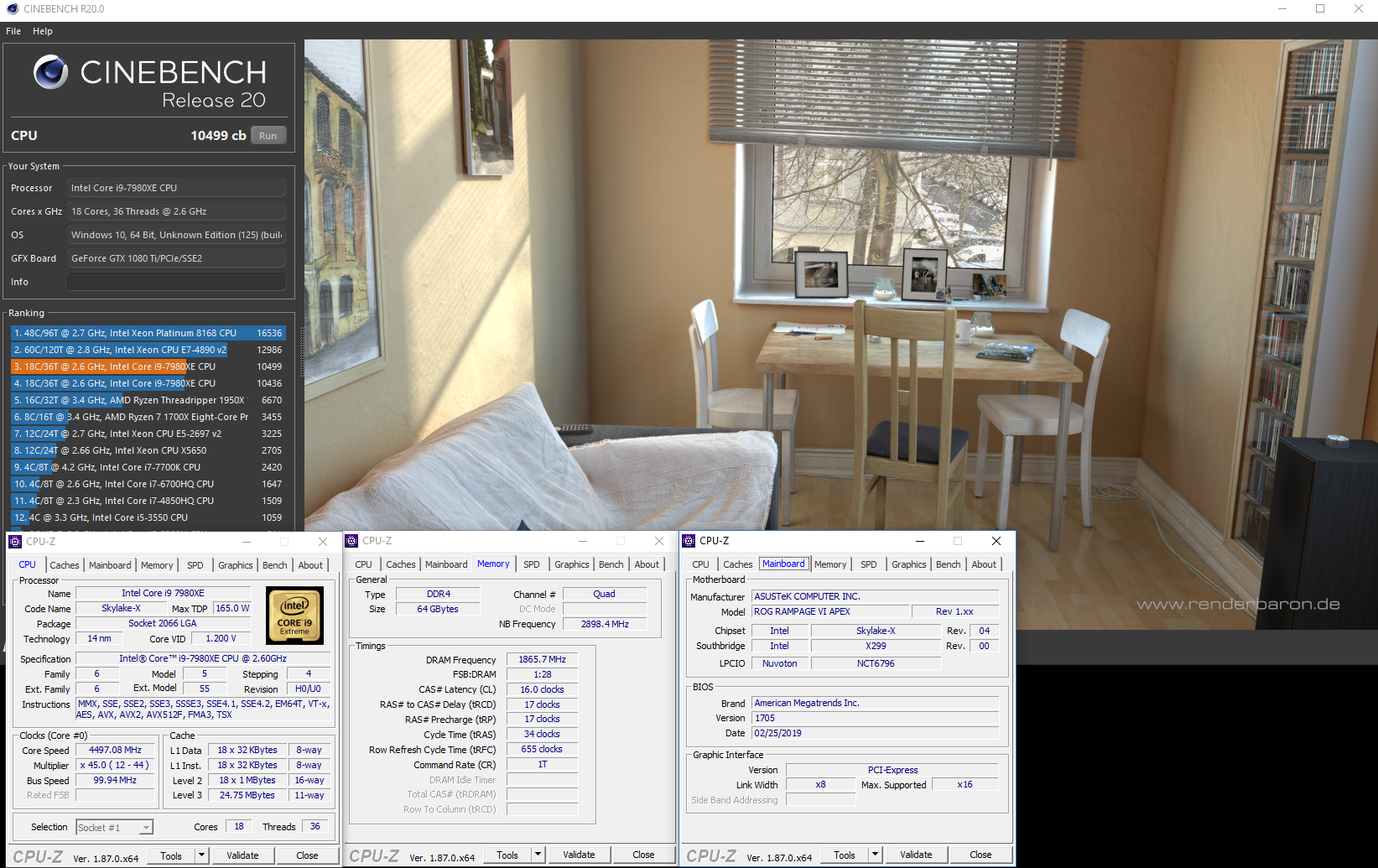Expand the Tools dropdown arrow in left CPU-Z window

(201, 855)
